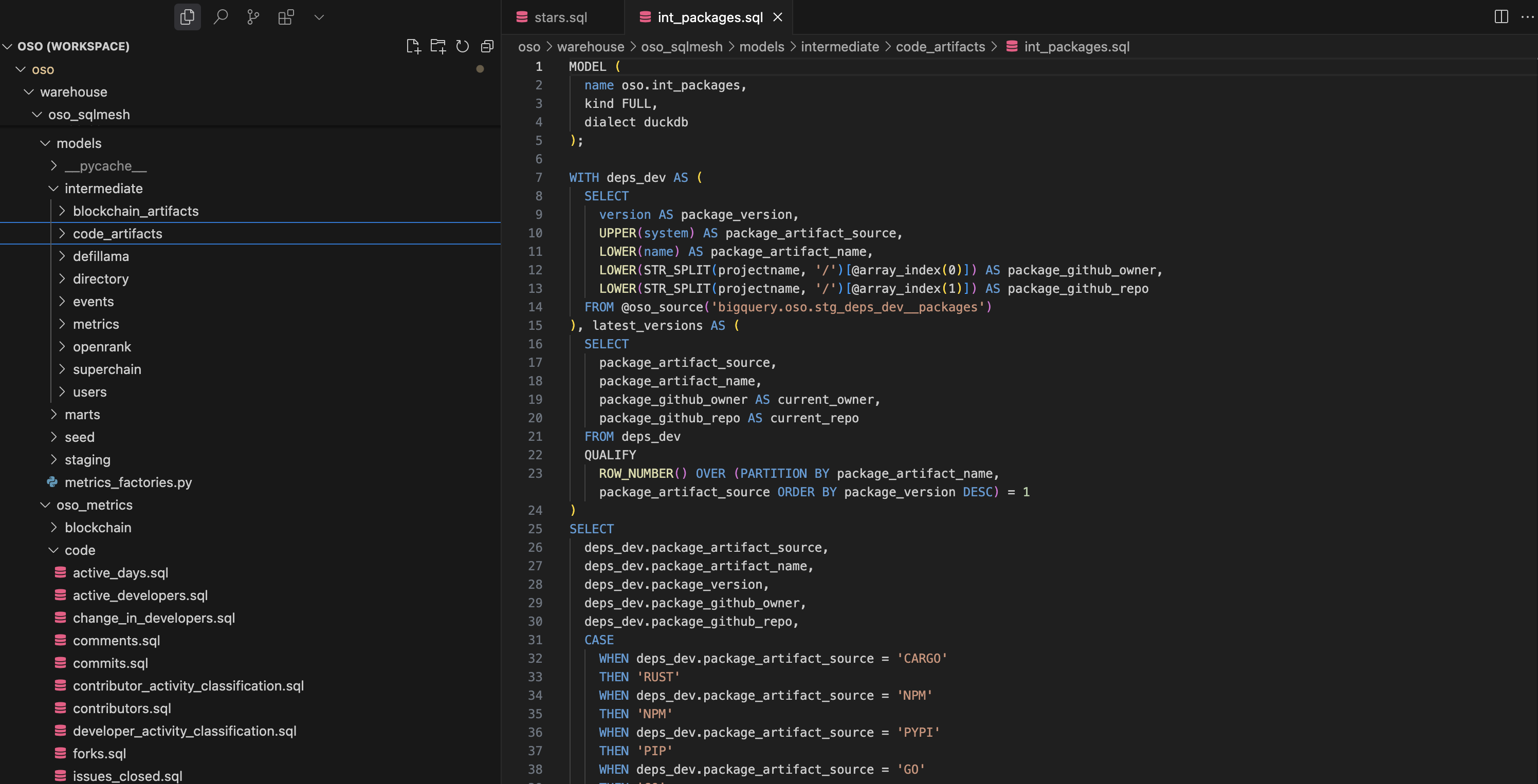Screen dimensions: 1538x784
Task: Create a new folder in the Explorer
Action: pos(438,46)
